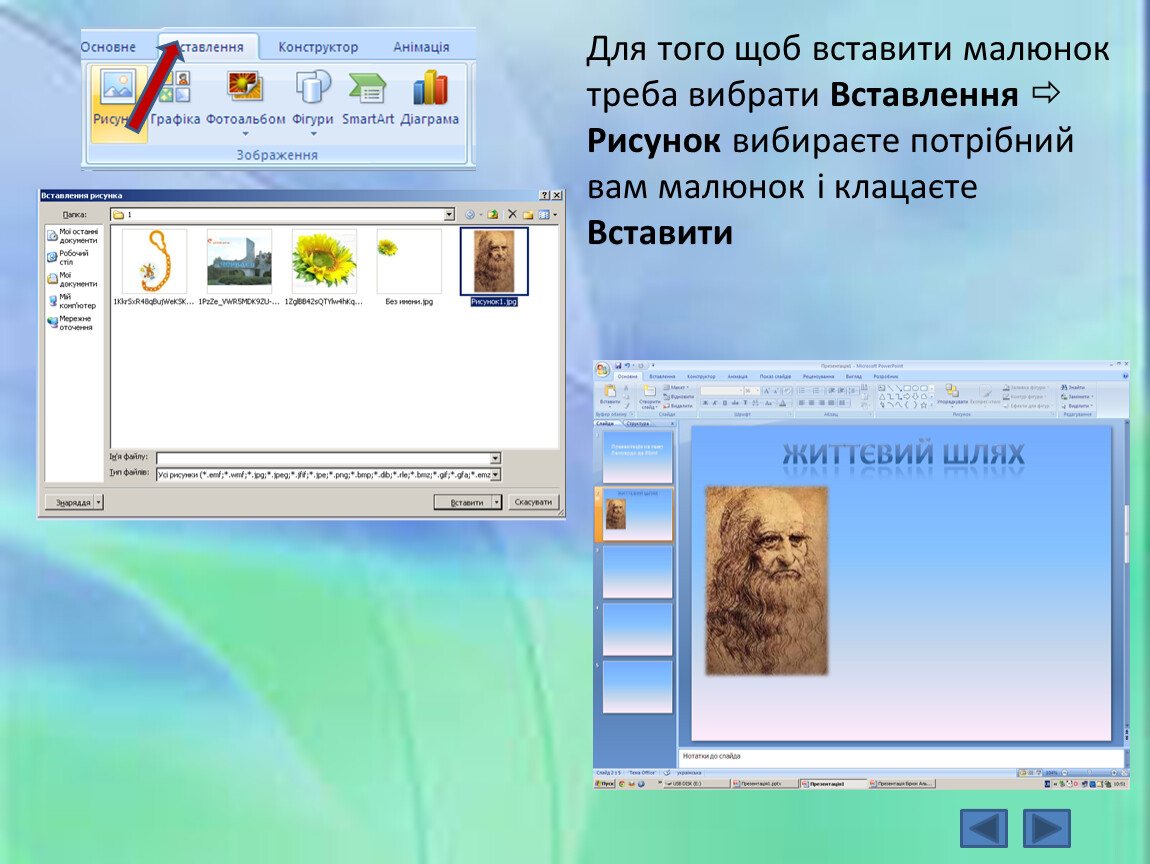Click Undo in the quick access toolbar
The image size is (1150, 864).
pyautogui.click(x=628, y=365)
